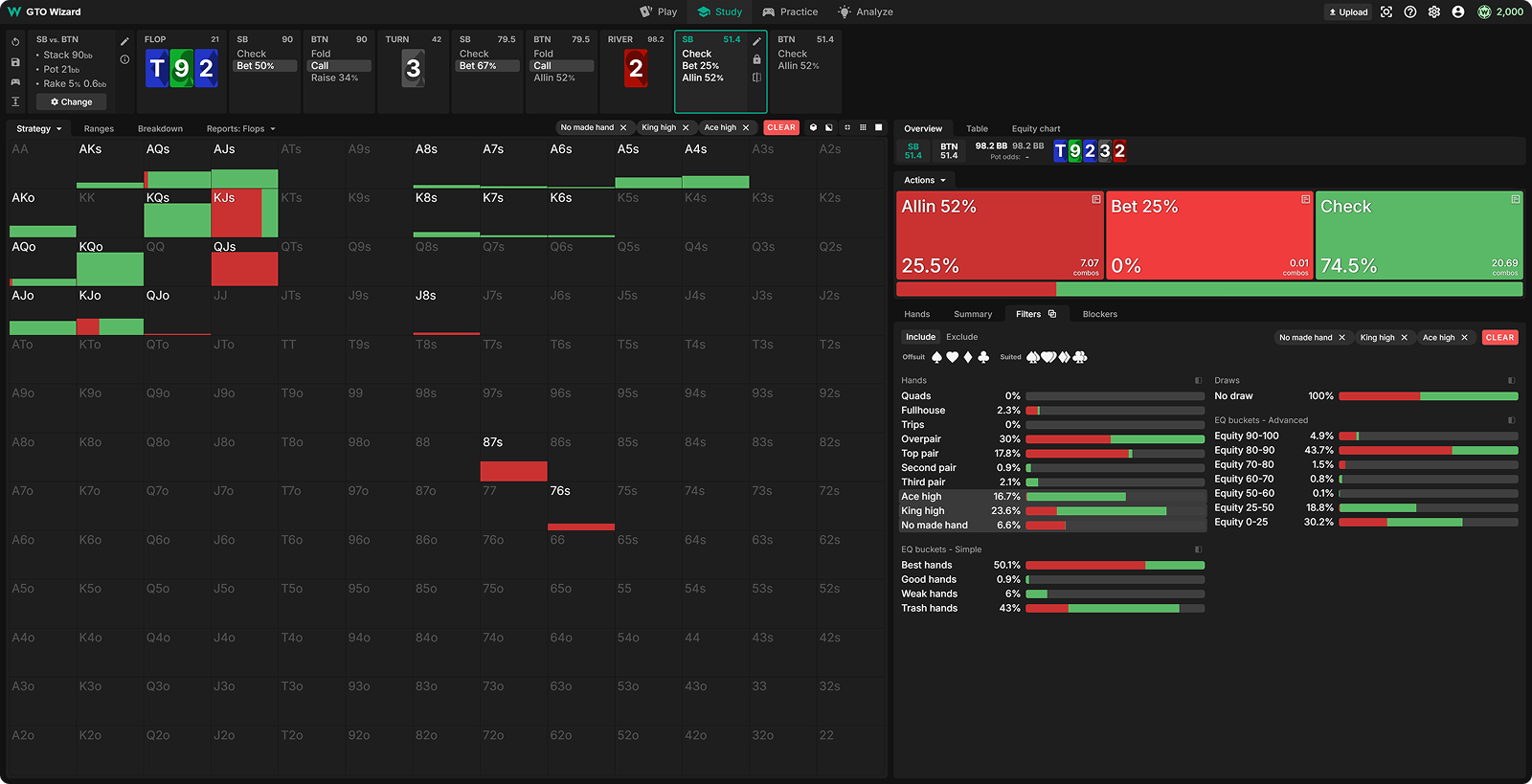This screenshot has width=1532, height=784.
Task: Click the user account profile icon
Action: [x=1457, y=12]
